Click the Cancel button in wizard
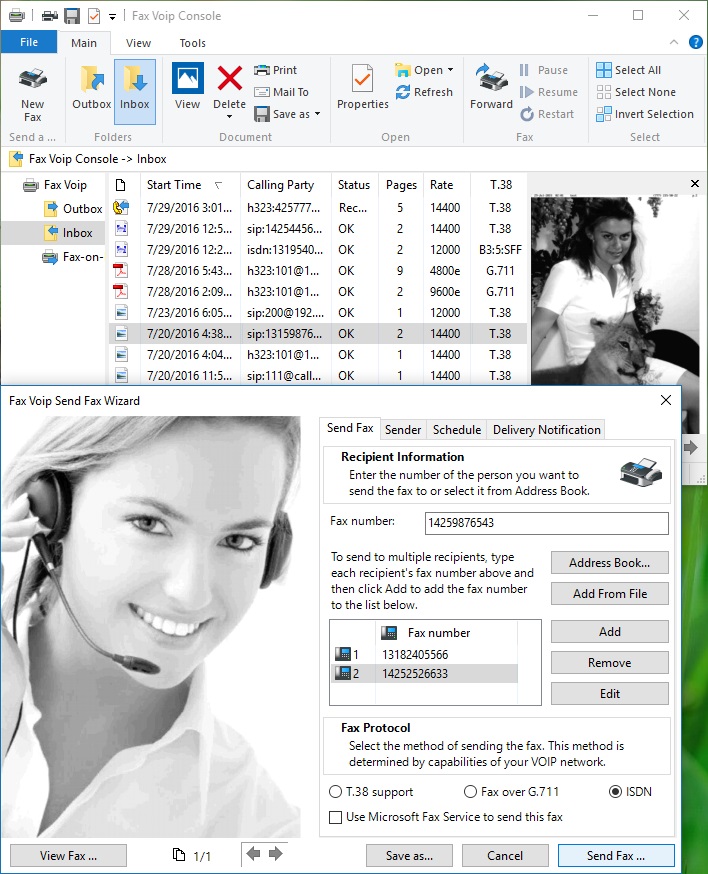 click(x=505, y=856)
